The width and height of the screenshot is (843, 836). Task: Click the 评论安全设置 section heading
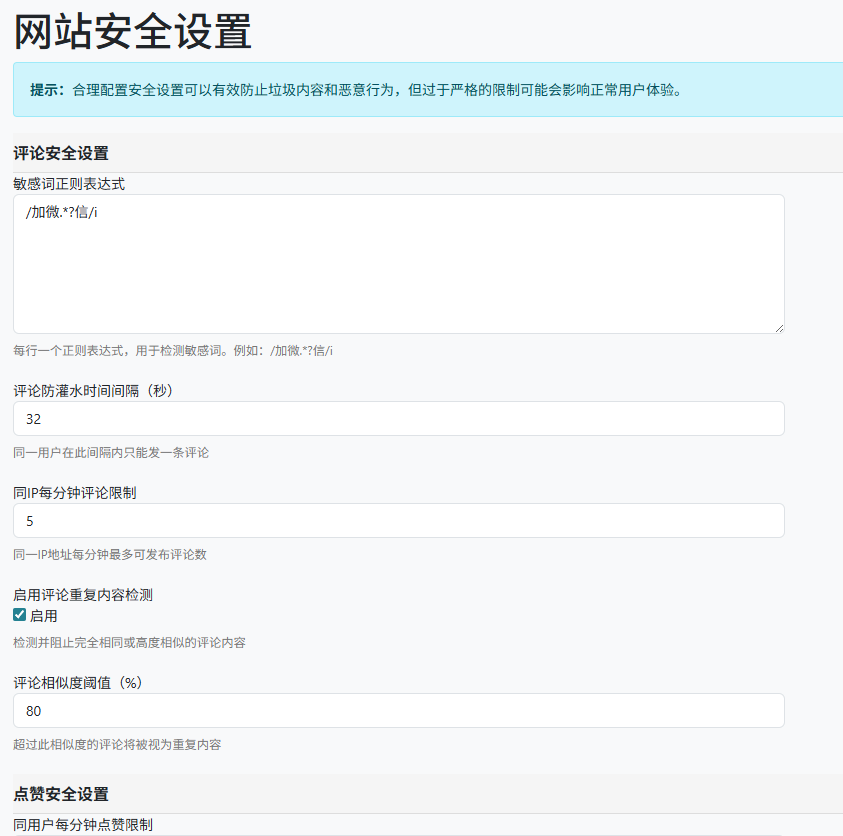pos(61,153)
